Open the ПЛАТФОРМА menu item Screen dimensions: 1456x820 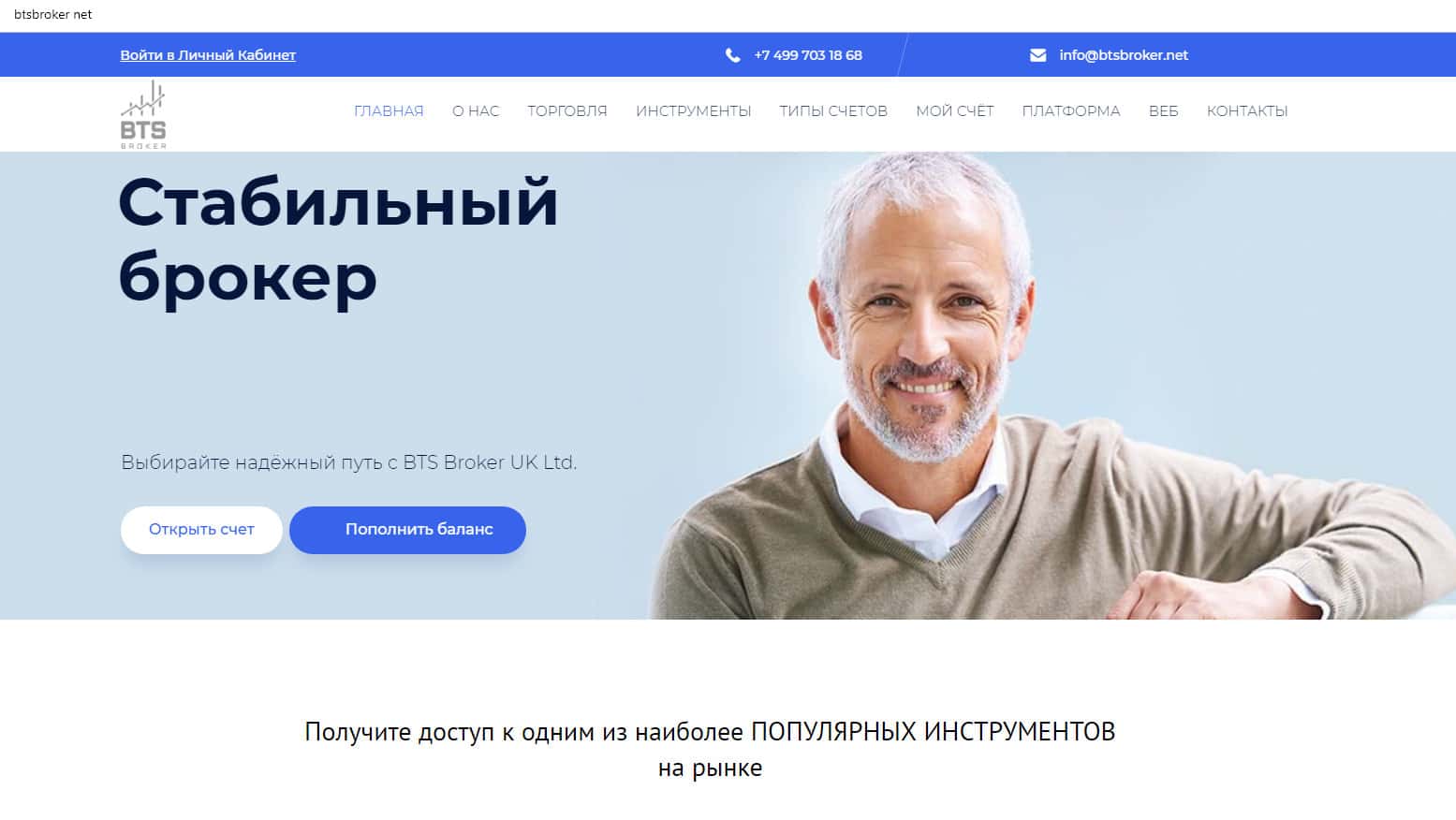pos(1071,110)
